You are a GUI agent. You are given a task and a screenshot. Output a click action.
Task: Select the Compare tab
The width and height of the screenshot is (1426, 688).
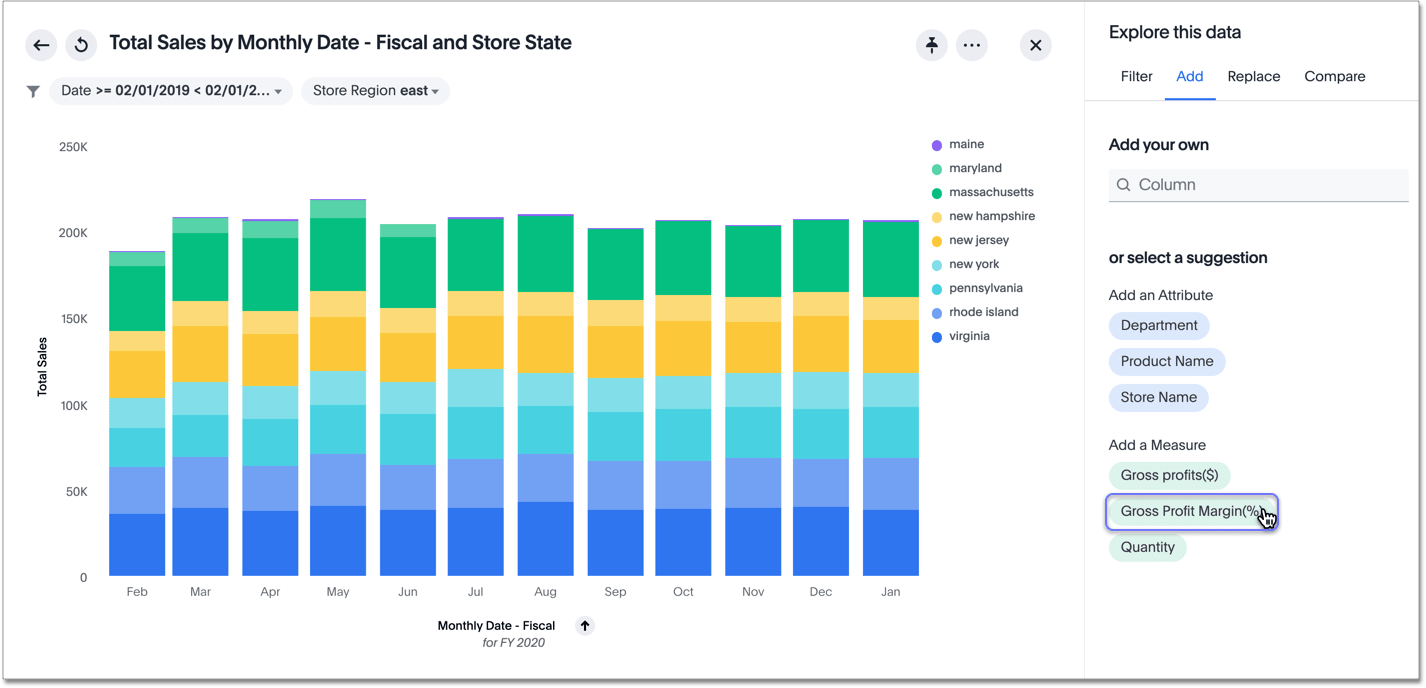[x=1334, y=77]
